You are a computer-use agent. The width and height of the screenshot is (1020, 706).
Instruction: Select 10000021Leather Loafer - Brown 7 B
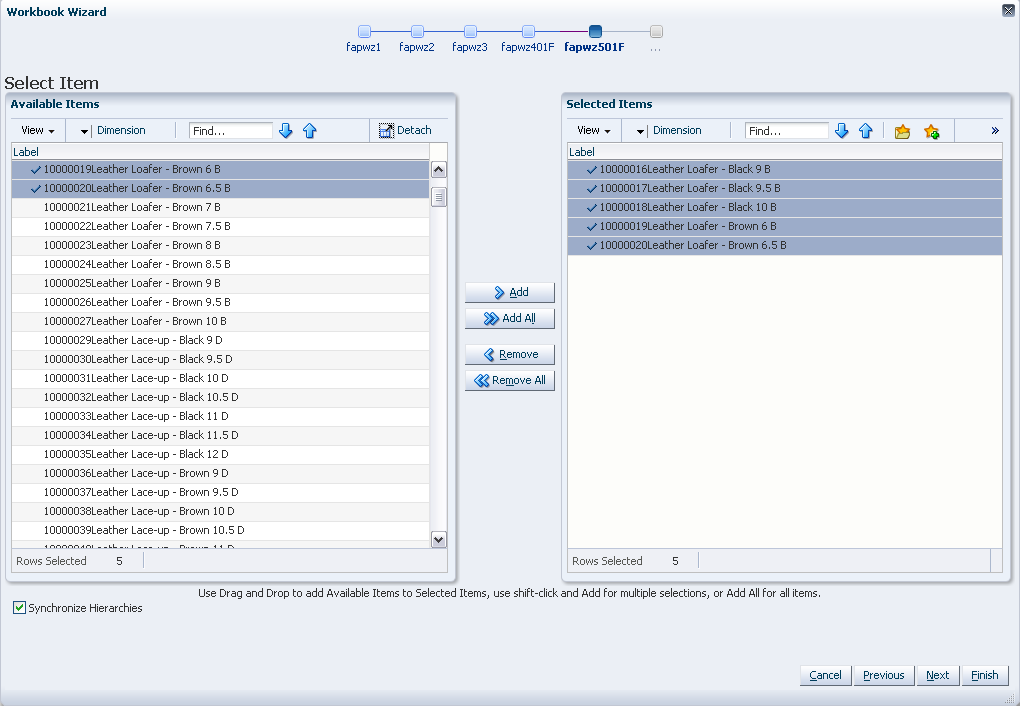(x=221, y=207)
